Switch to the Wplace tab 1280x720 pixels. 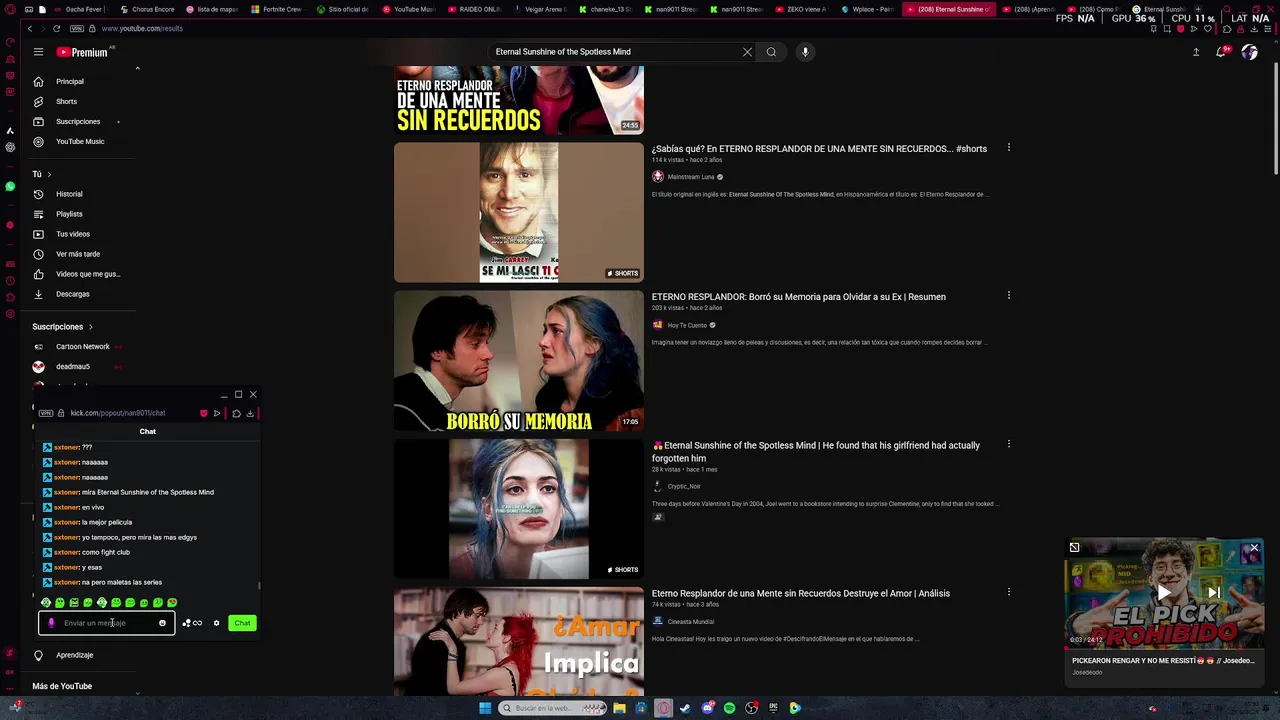point(867,9)
